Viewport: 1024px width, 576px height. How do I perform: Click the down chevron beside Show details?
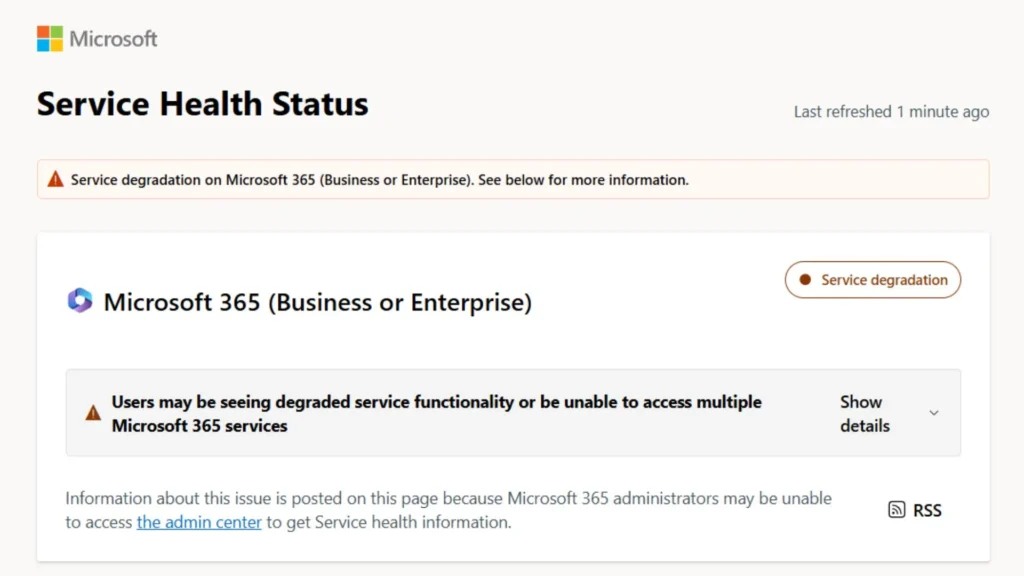tap(934, 412)
